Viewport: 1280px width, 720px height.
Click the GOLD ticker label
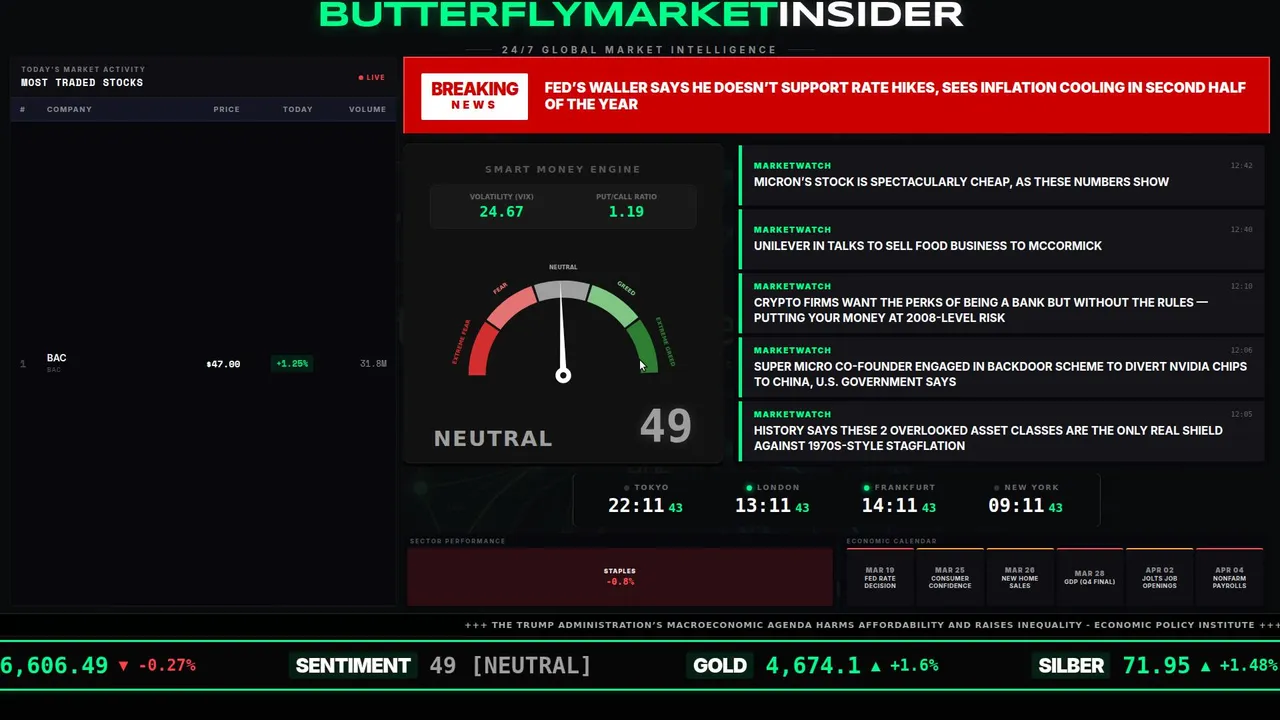click(x=720, y=666)
